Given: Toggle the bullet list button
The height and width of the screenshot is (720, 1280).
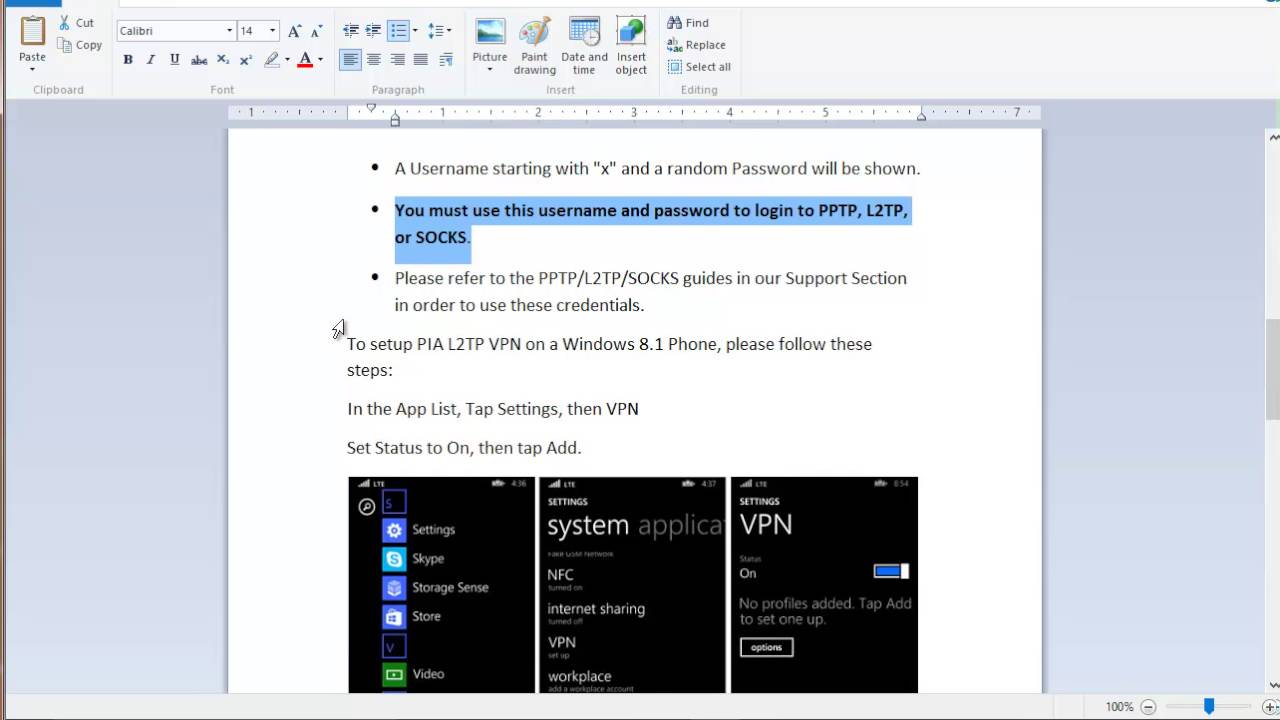Looking at the screenshot, I should click(398, 31).
